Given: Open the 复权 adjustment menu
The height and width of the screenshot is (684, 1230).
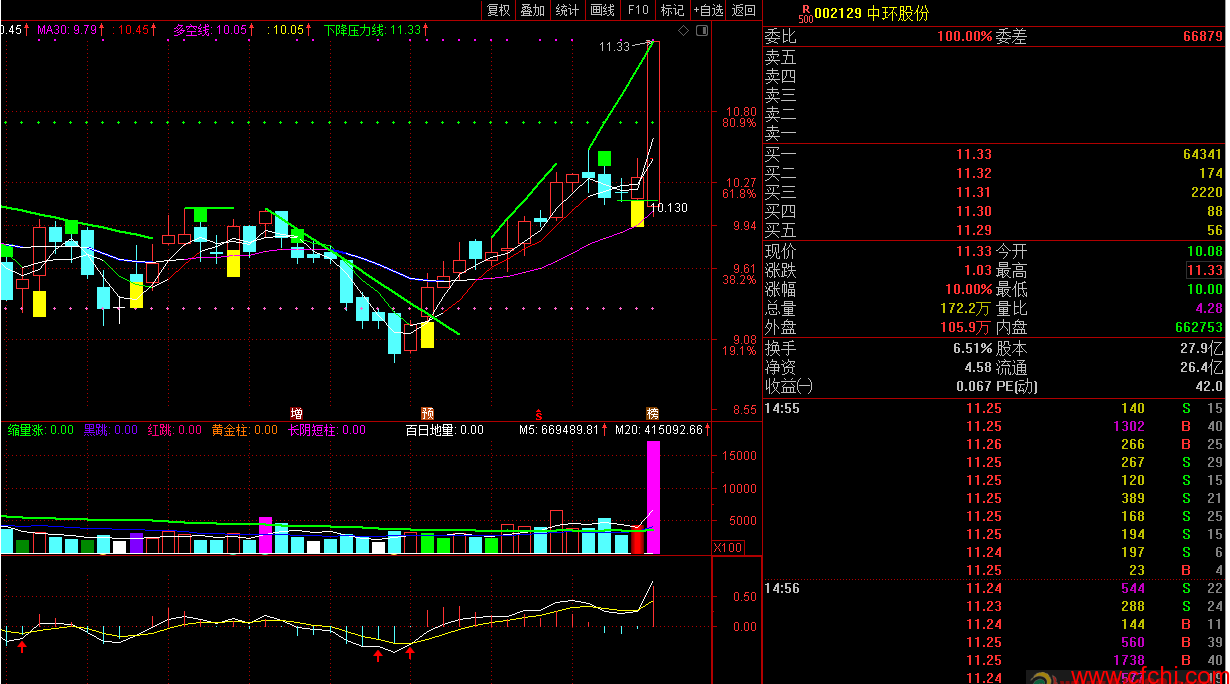Looking at the screenshot, I should pyautogui.click(x=498, y=10).
